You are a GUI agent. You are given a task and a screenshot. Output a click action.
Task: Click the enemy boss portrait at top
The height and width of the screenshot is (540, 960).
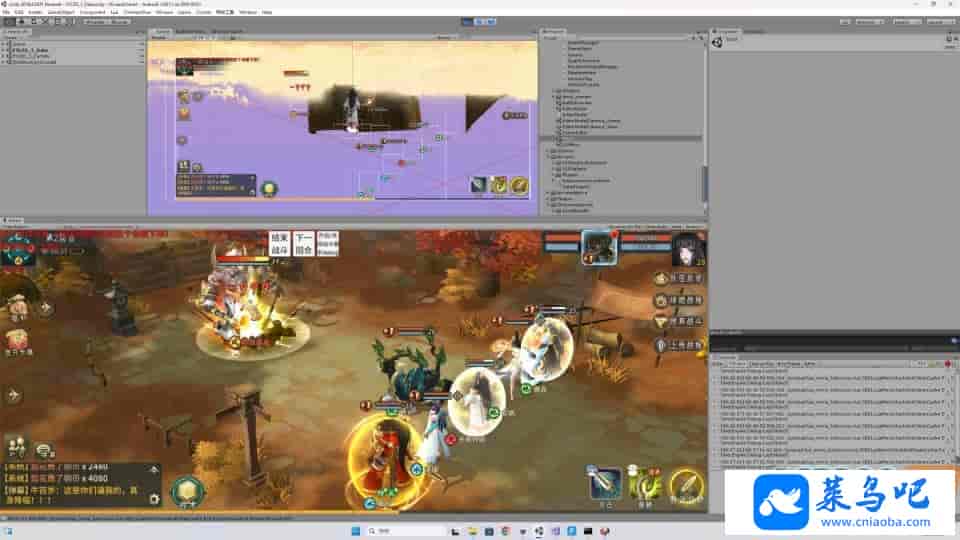pos(599,246)
